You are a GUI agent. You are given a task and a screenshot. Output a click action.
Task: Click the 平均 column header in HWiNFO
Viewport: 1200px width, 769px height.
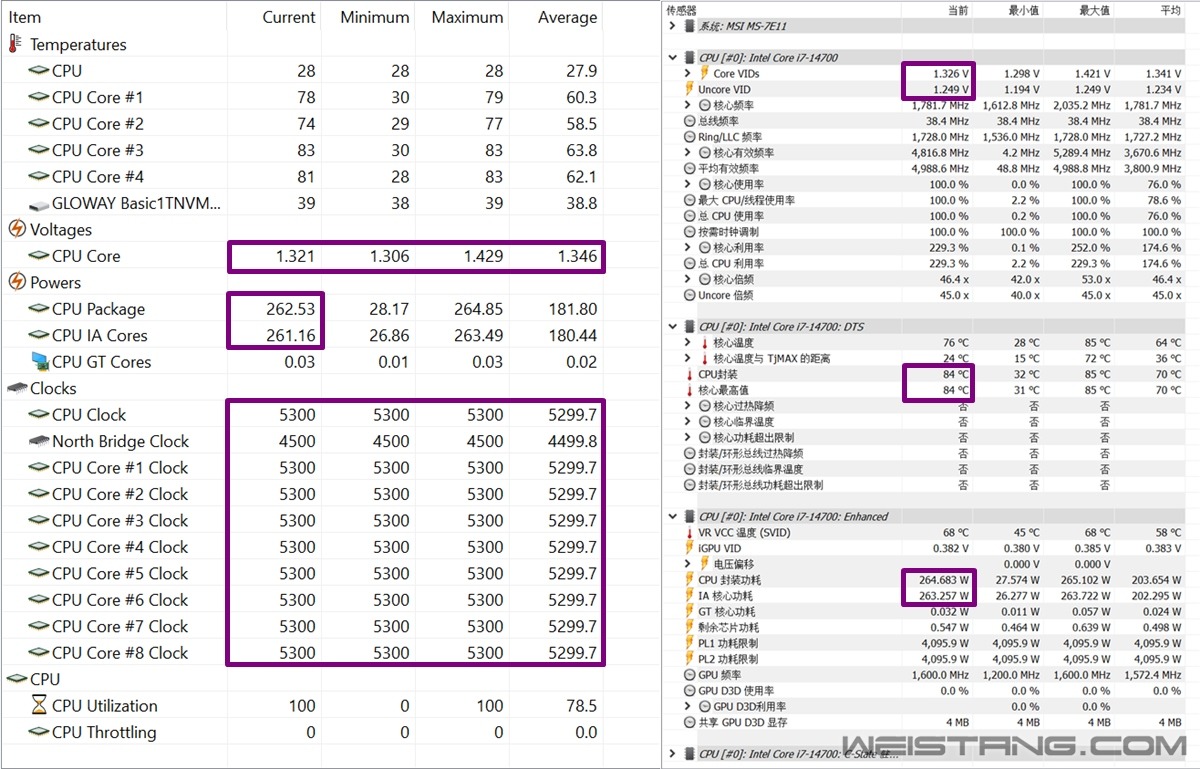1170,9
